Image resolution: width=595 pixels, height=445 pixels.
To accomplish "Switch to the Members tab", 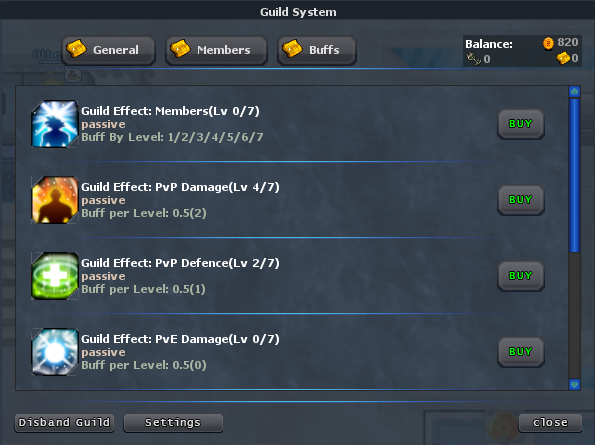I will tap(216, 50).
